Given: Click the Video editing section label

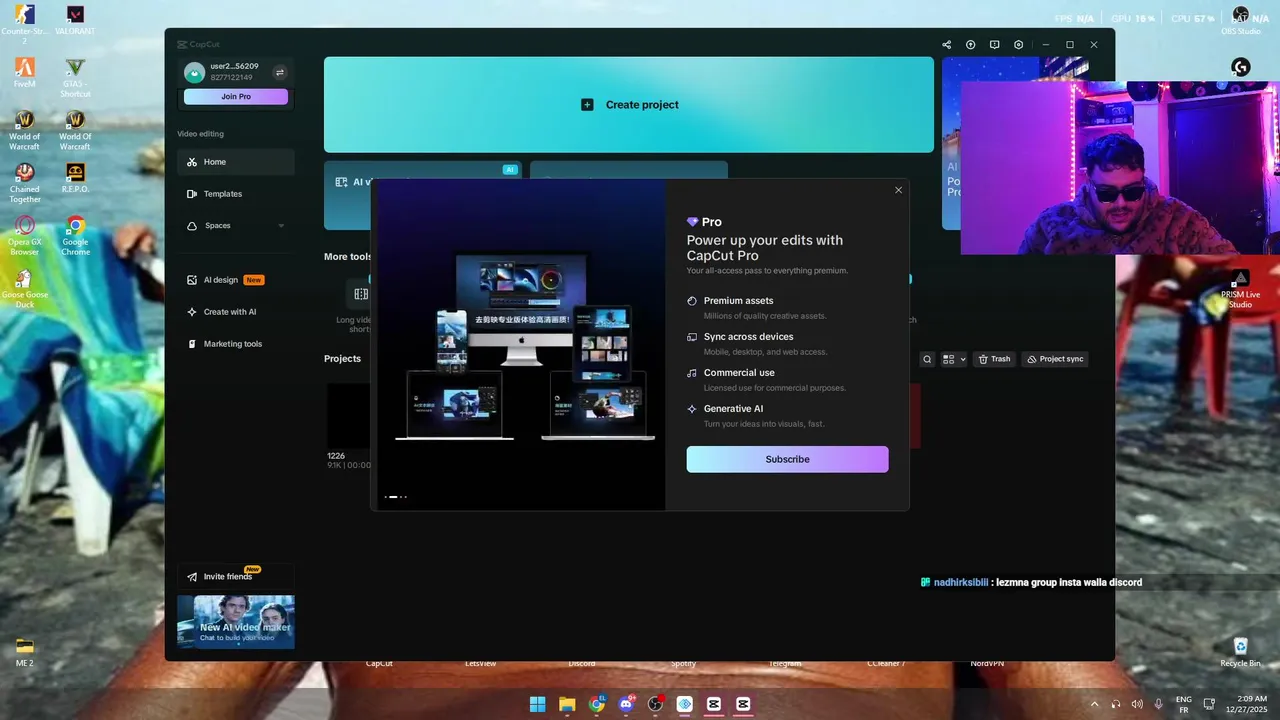Looking at the screenshot, I should tap(201, 134).
